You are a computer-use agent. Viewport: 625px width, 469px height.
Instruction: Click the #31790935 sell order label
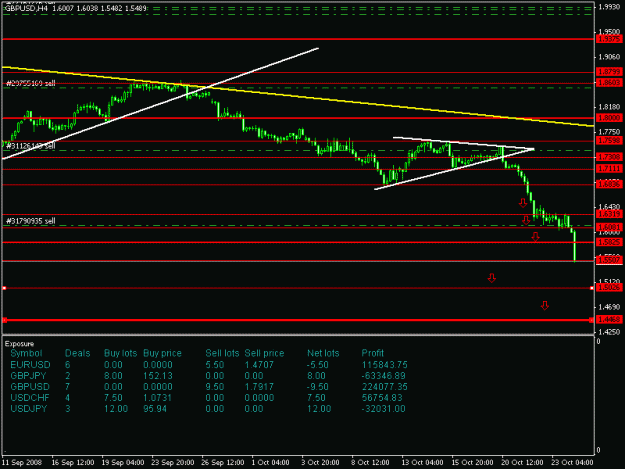[x=31, y=221]
